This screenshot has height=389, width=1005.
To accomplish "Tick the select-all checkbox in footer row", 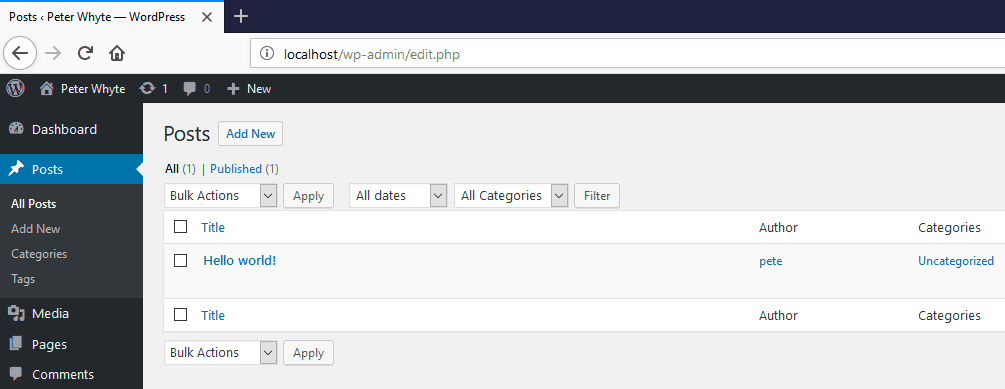I will coord(181,314).
